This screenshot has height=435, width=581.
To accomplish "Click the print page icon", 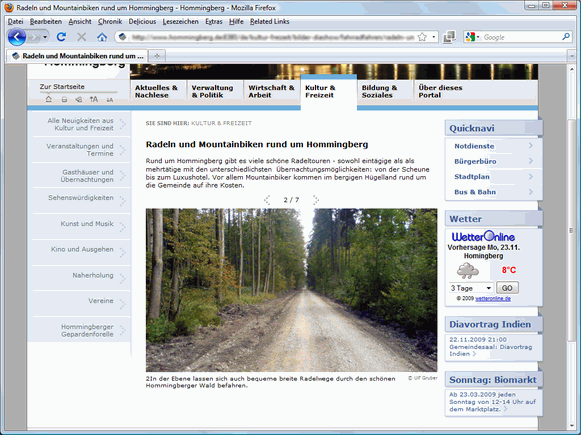I will click(x=64, y=99).
